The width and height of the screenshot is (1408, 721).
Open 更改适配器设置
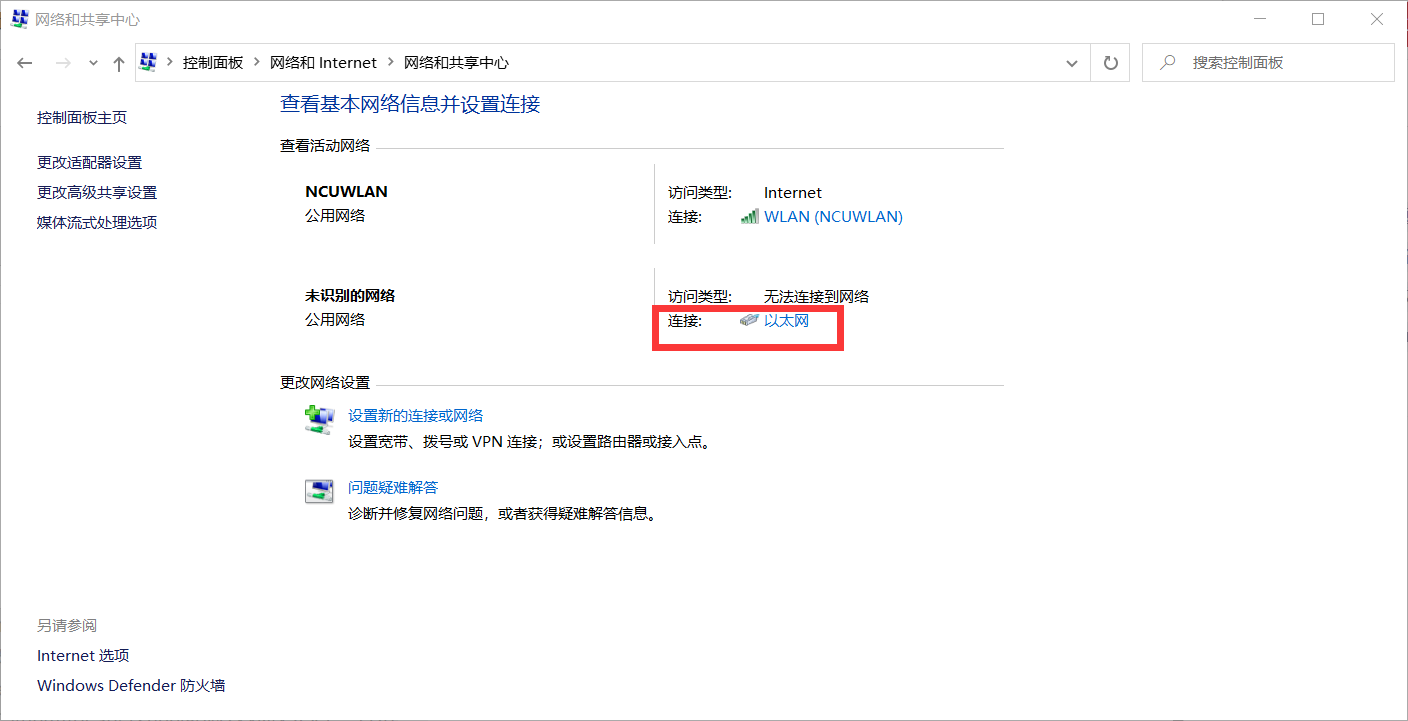coord(90,162)
